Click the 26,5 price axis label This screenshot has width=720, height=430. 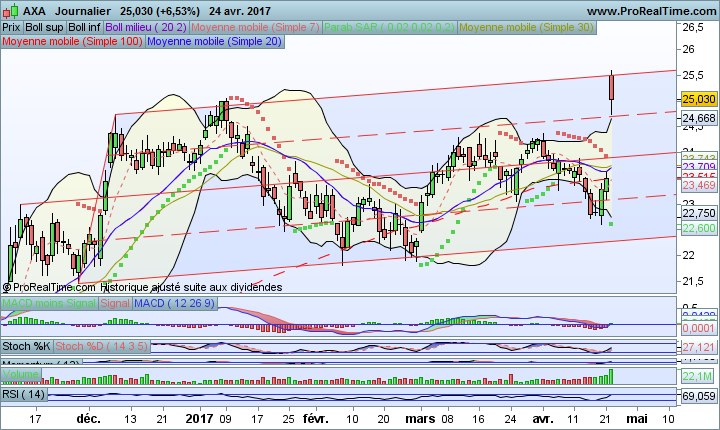(693, 28)
